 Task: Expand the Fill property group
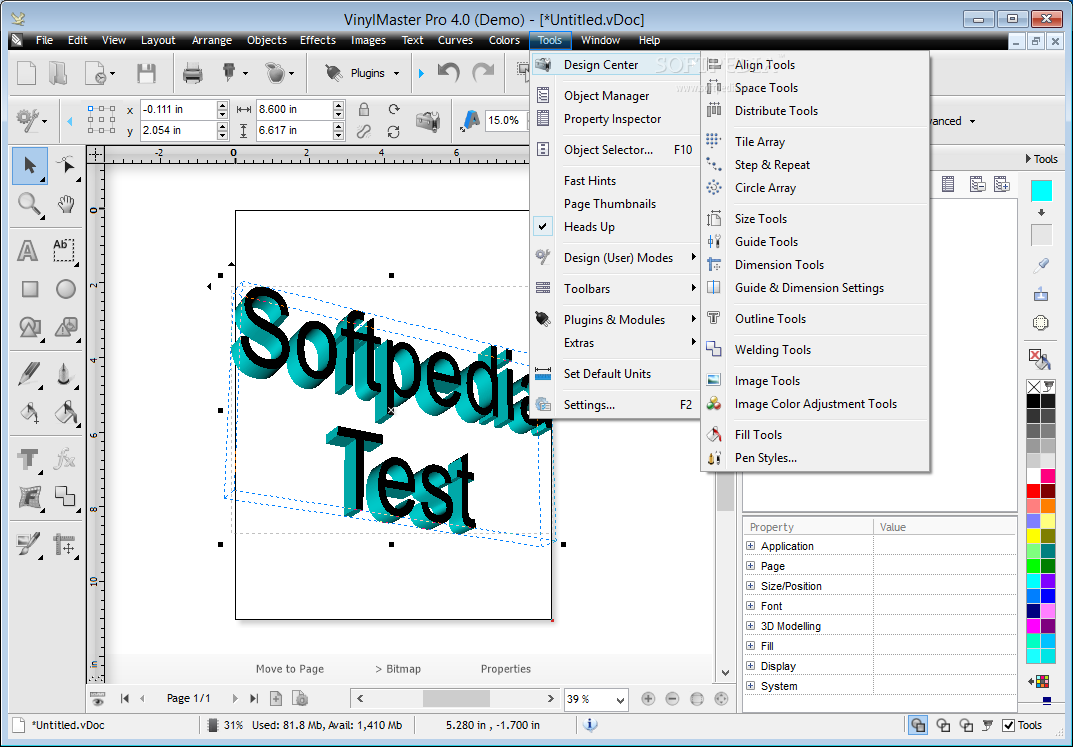tap(750, 645)
